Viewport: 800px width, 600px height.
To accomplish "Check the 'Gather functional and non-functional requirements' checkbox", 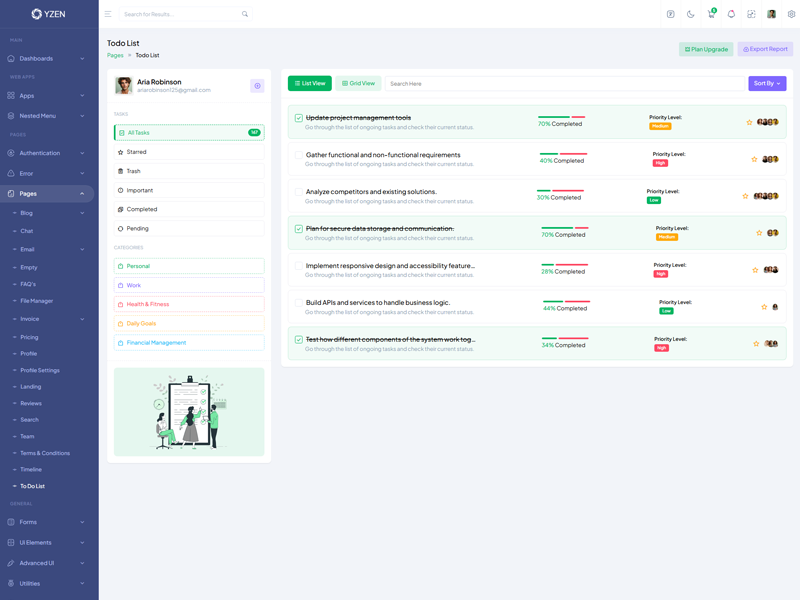I will [x=299, y=155].
